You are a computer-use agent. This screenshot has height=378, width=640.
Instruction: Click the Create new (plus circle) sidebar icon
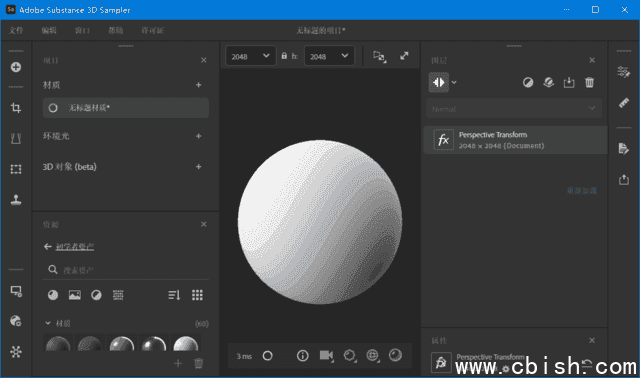click(16, 67)
